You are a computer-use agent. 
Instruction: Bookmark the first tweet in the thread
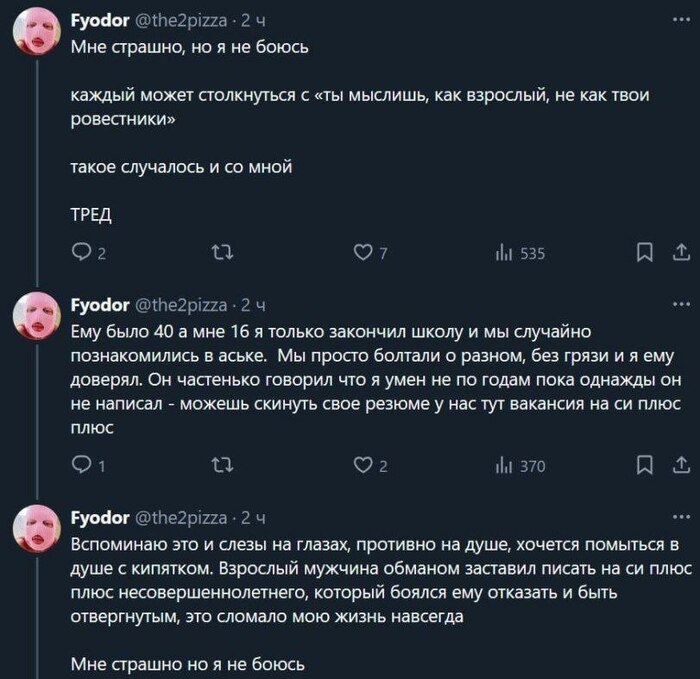pyautogui.click(x=644, y=252)
